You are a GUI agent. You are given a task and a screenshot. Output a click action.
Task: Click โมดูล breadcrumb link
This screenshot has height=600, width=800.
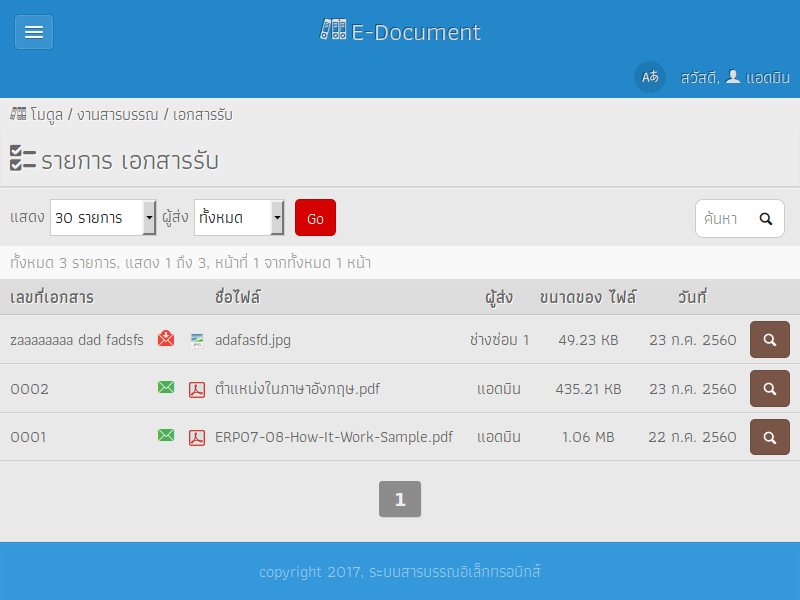click(46, 115)
